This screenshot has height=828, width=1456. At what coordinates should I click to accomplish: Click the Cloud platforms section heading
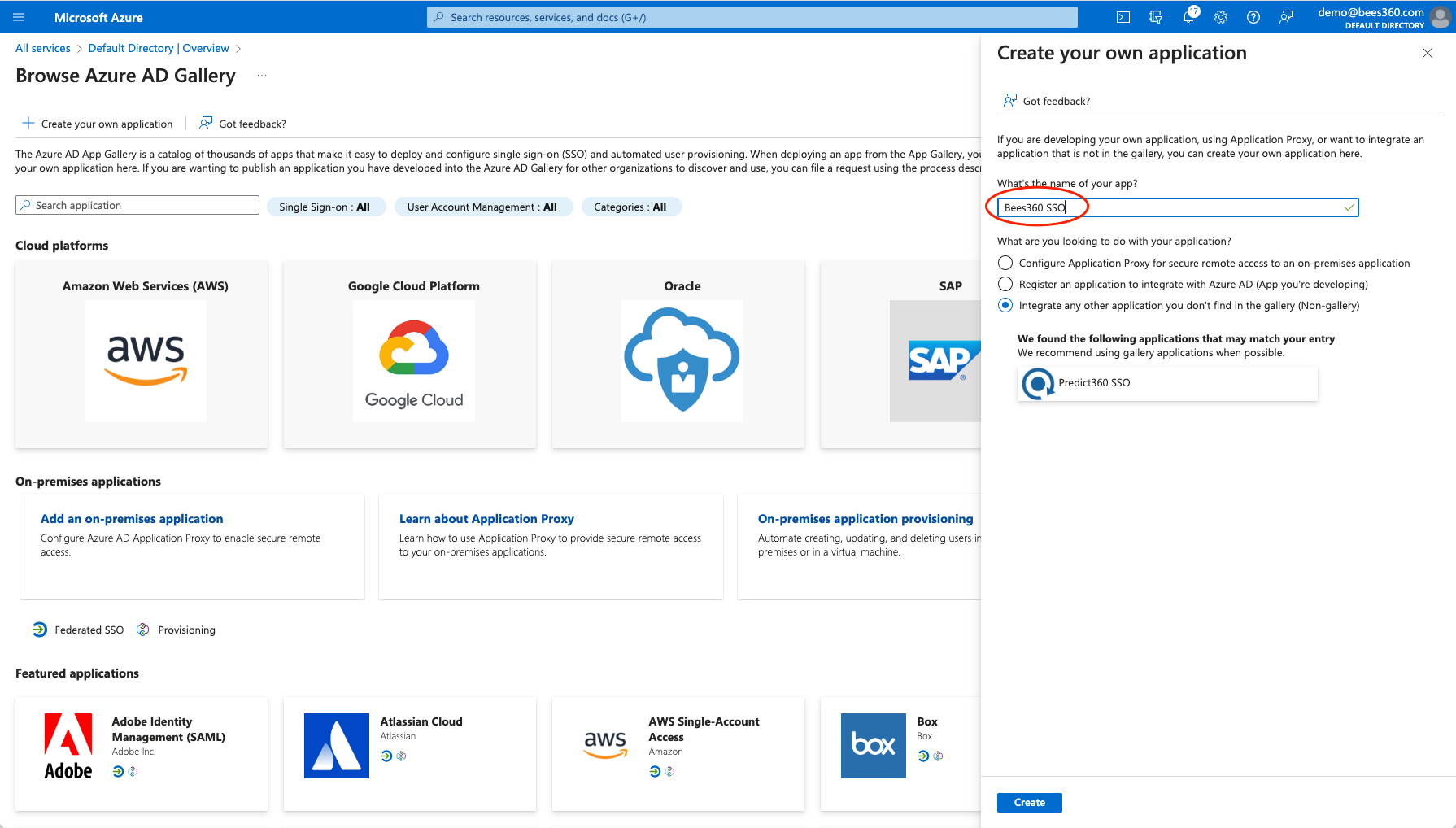(62, 246)
